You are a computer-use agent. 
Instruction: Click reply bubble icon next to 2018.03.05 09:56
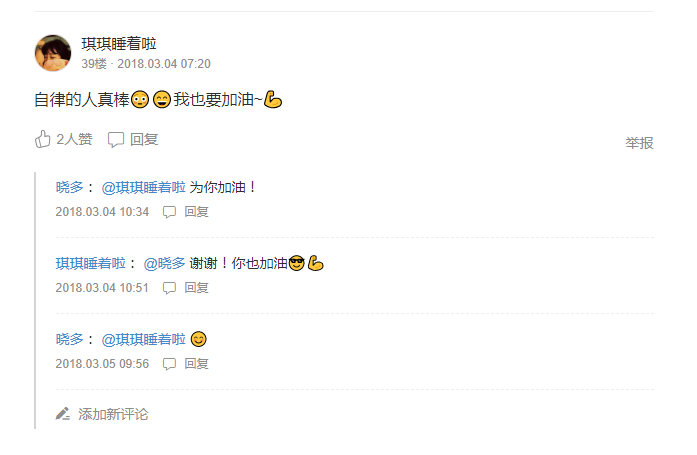pyautogui.click(x=169, y=364)
